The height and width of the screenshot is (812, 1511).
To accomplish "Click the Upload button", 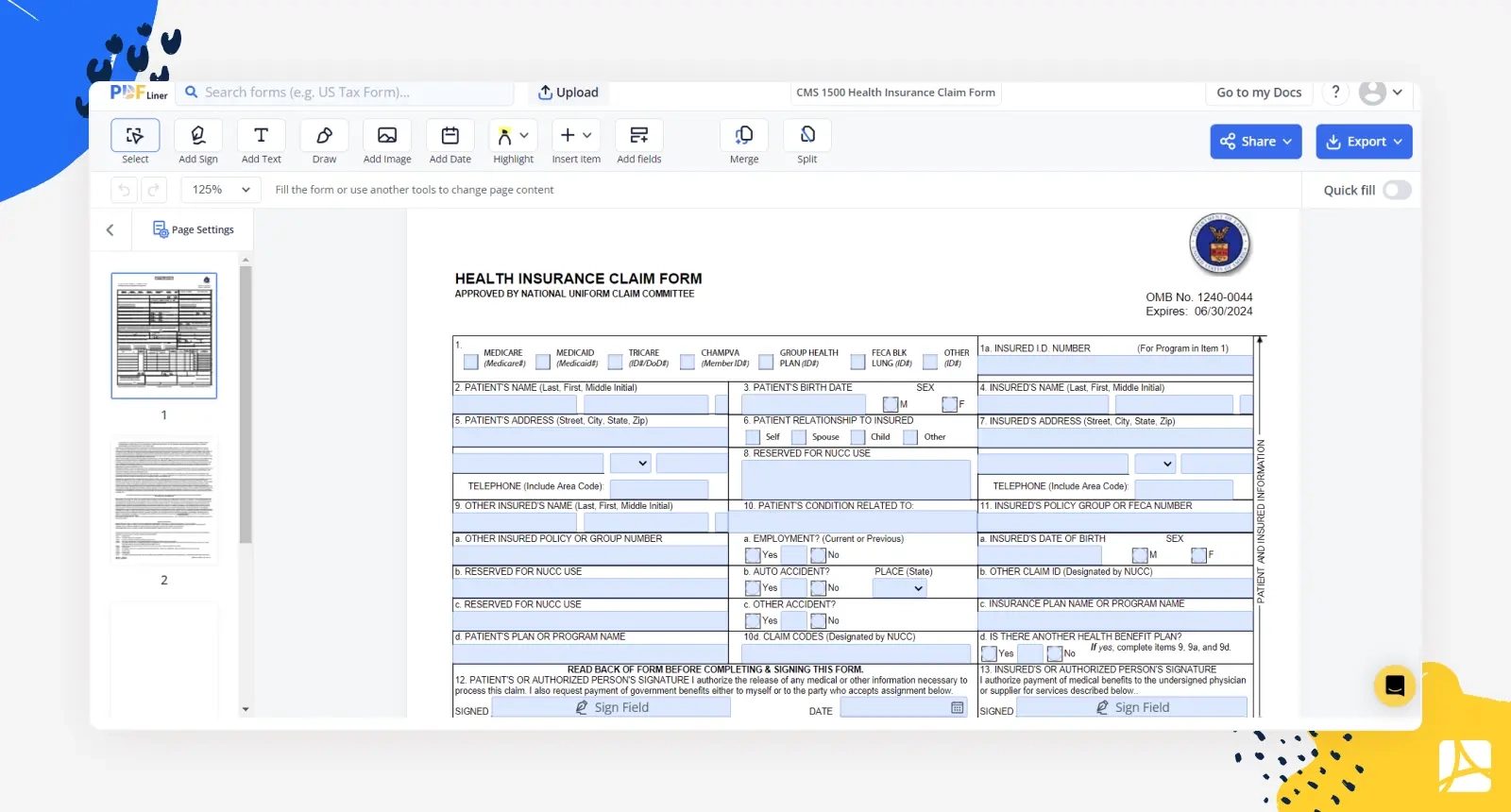I will point(569,93).
